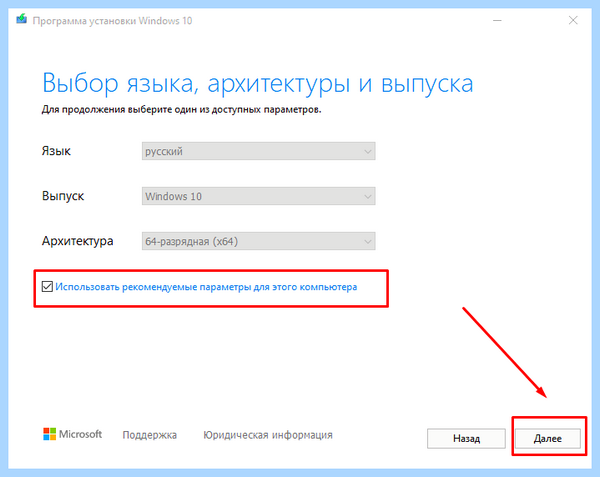Open the Юридическая информация link
The height and width of the screenshot is (477, 600).
click(268, 435)
